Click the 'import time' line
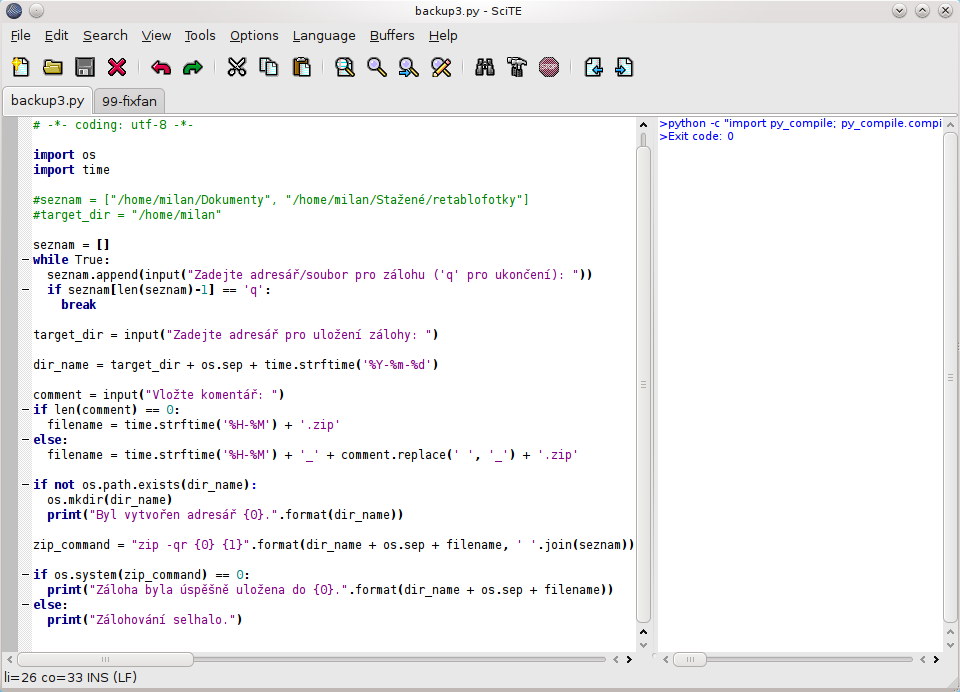960x692 pixels. coord(72,170)
